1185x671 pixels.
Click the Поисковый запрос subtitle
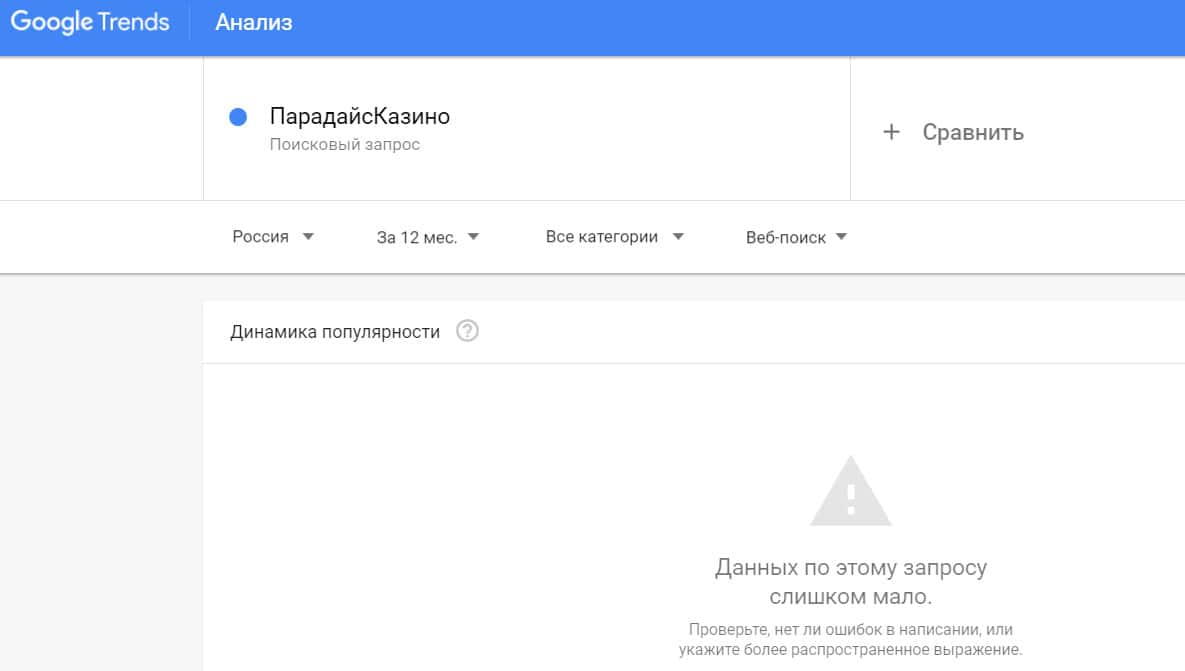345,145
